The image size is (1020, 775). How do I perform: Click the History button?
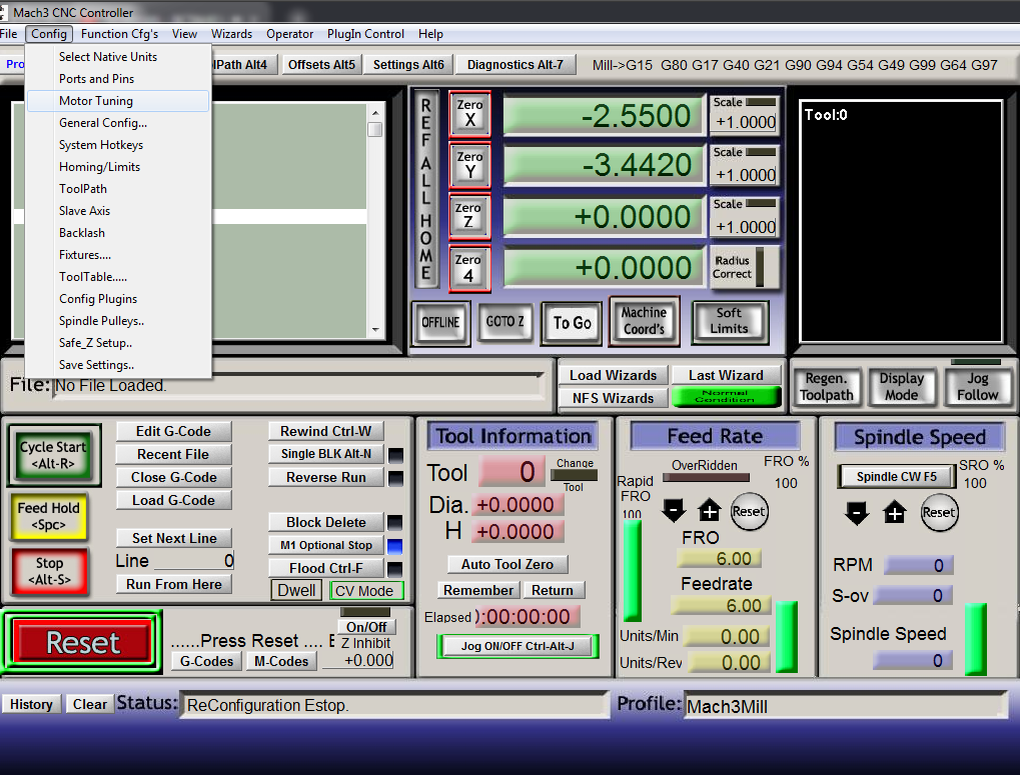point(31,704)
